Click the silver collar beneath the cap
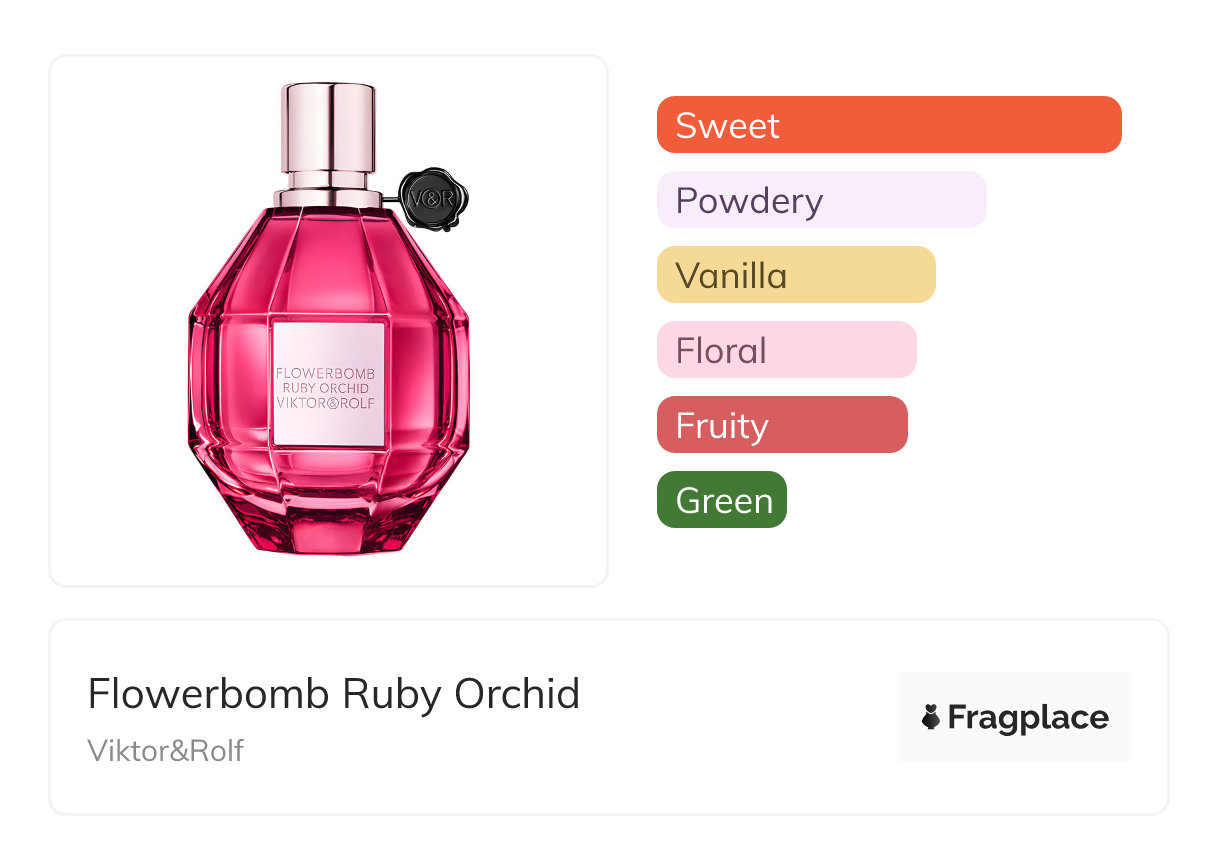Image resolution: width=1218 pixels, height=864 pixels. [328, 192]
